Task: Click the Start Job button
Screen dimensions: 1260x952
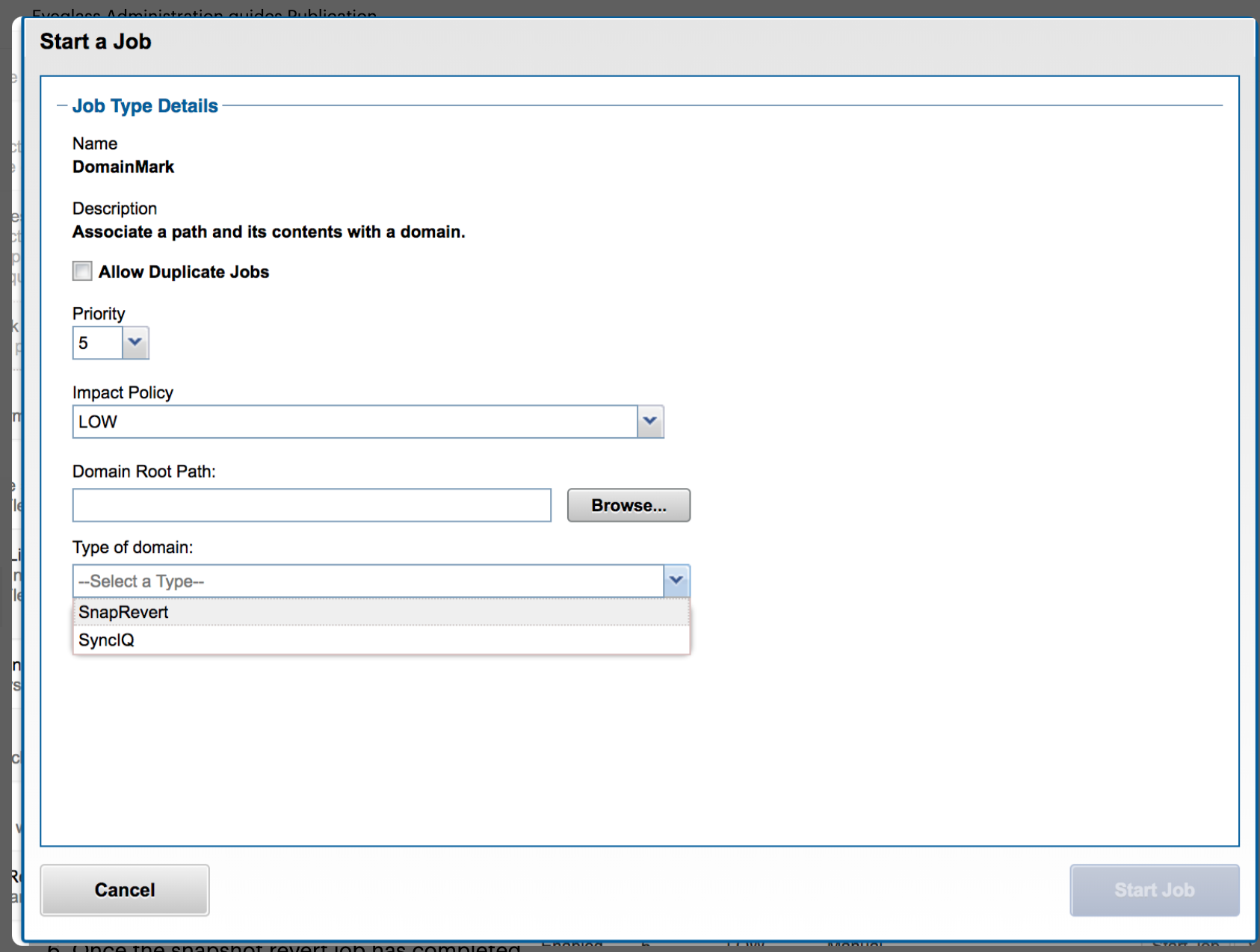Action: (1154, 890)
